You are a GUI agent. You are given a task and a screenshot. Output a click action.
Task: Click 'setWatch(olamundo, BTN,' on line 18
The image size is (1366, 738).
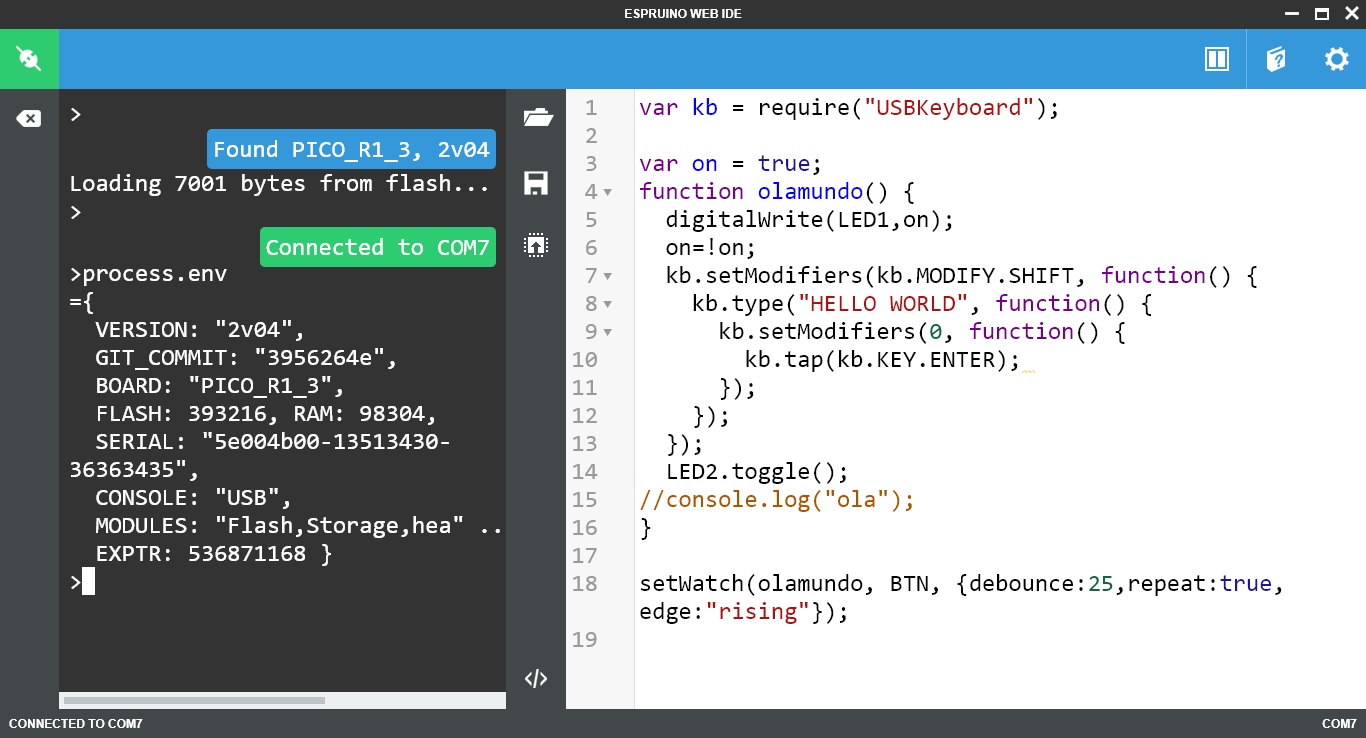[790, 584]
